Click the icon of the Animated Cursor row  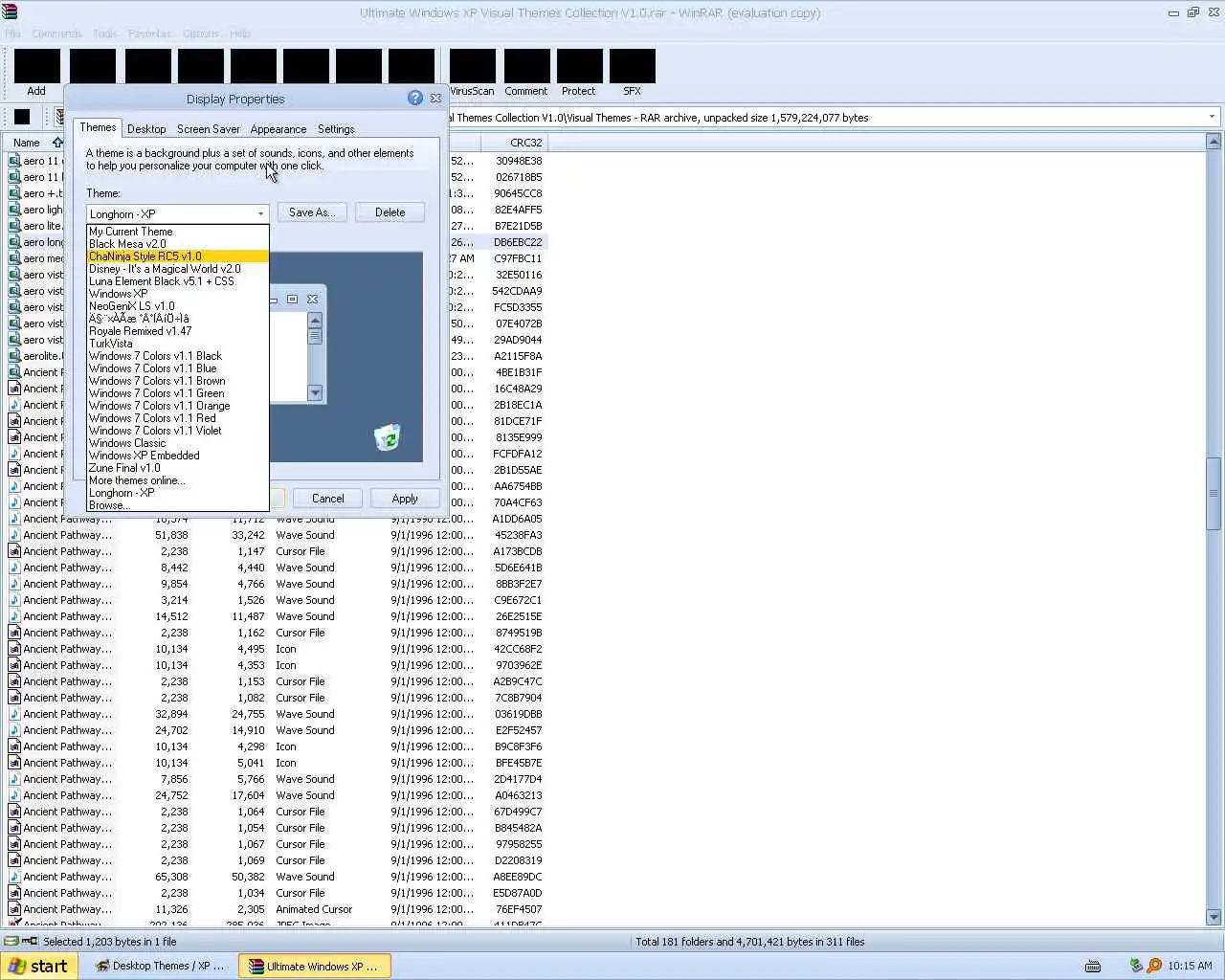[x=14, y=909]
